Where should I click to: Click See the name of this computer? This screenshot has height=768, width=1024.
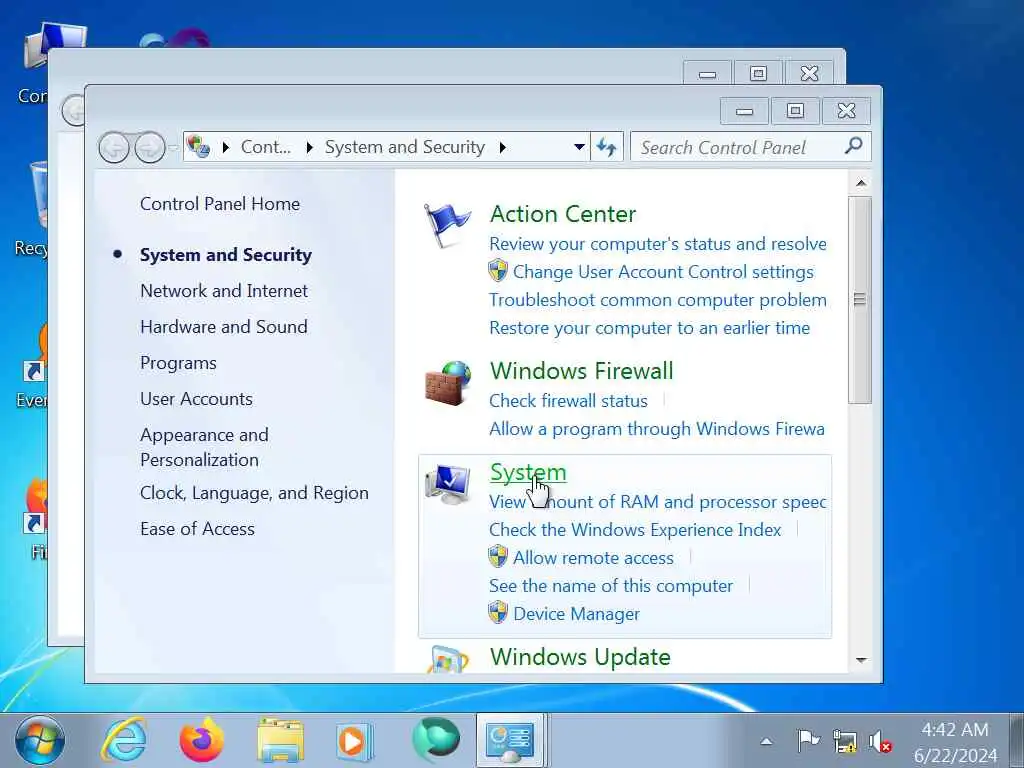(x=611, y=586)
